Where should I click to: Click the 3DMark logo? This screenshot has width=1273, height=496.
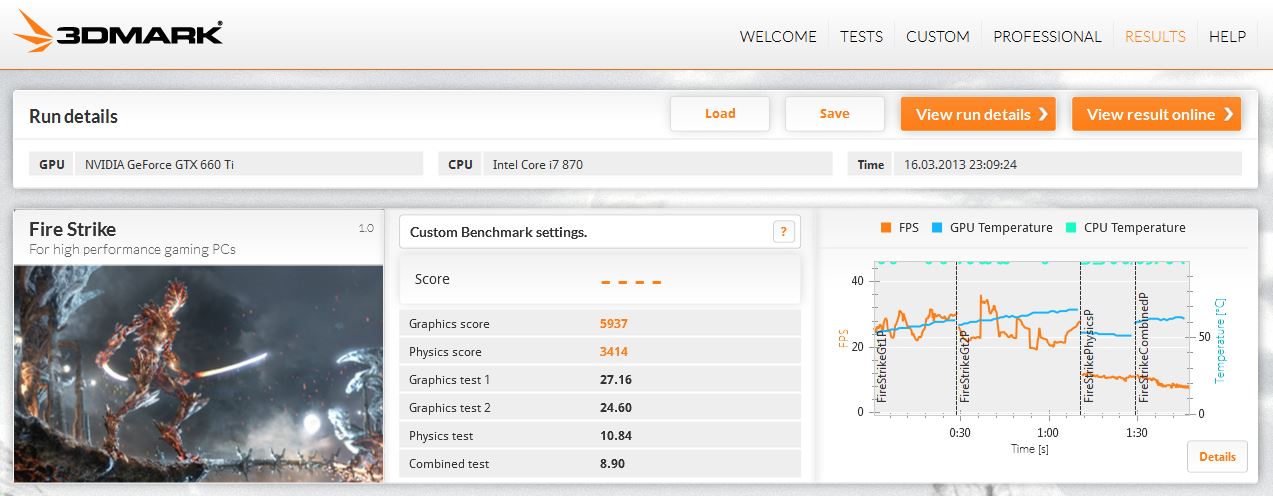[118, 33]
